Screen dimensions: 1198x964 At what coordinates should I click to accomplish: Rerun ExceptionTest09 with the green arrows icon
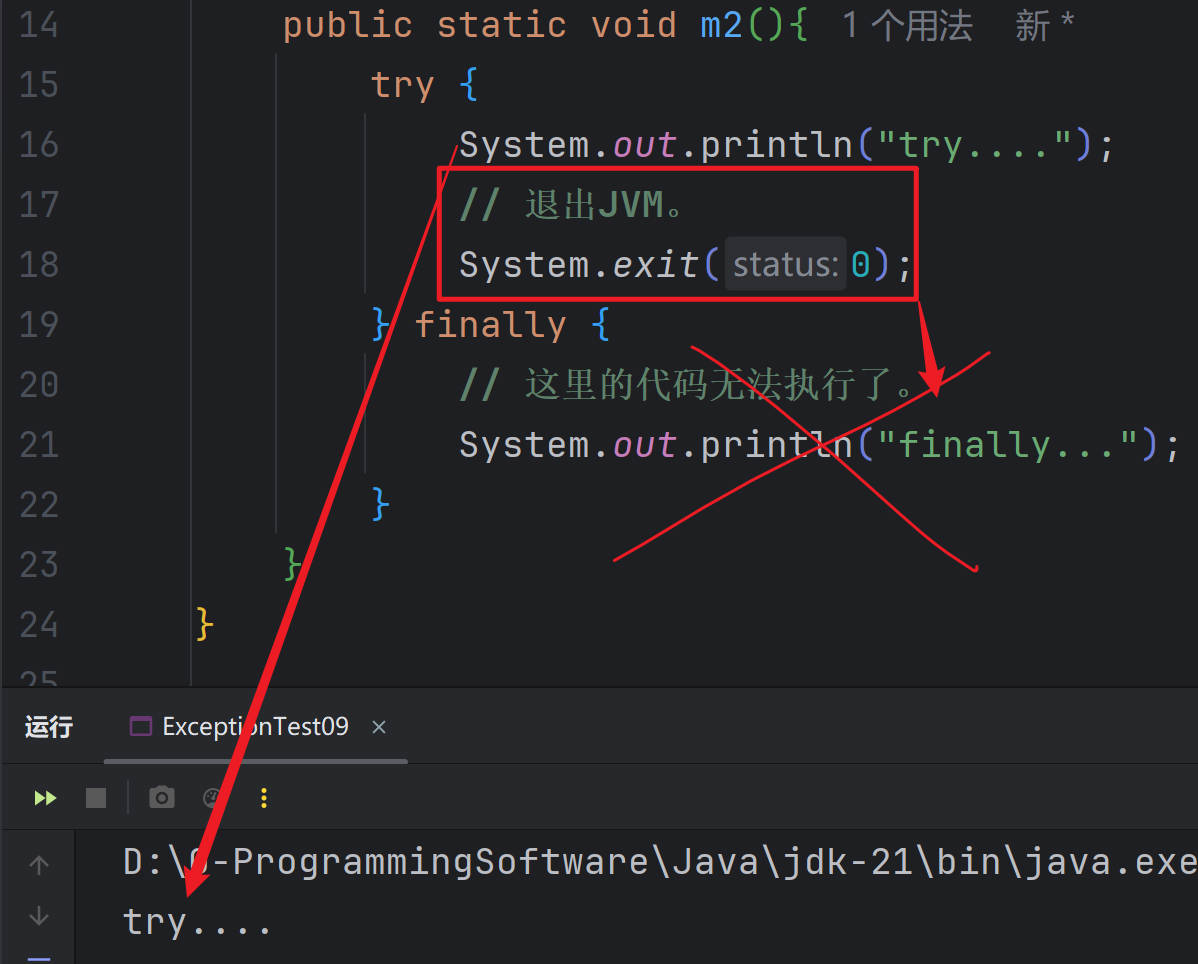click(45, 798)
